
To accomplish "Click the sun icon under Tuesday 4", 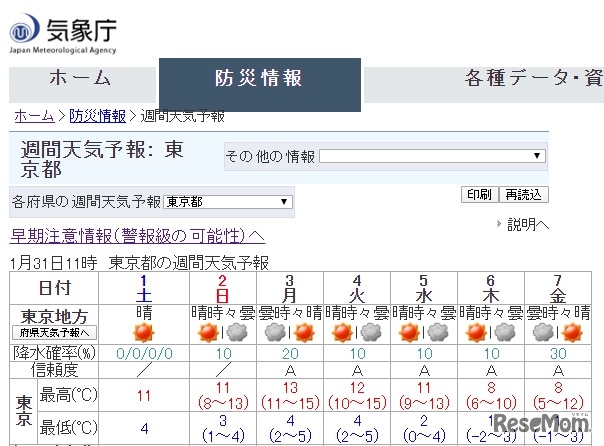I will pyautogui.click(x=342, y=333).
